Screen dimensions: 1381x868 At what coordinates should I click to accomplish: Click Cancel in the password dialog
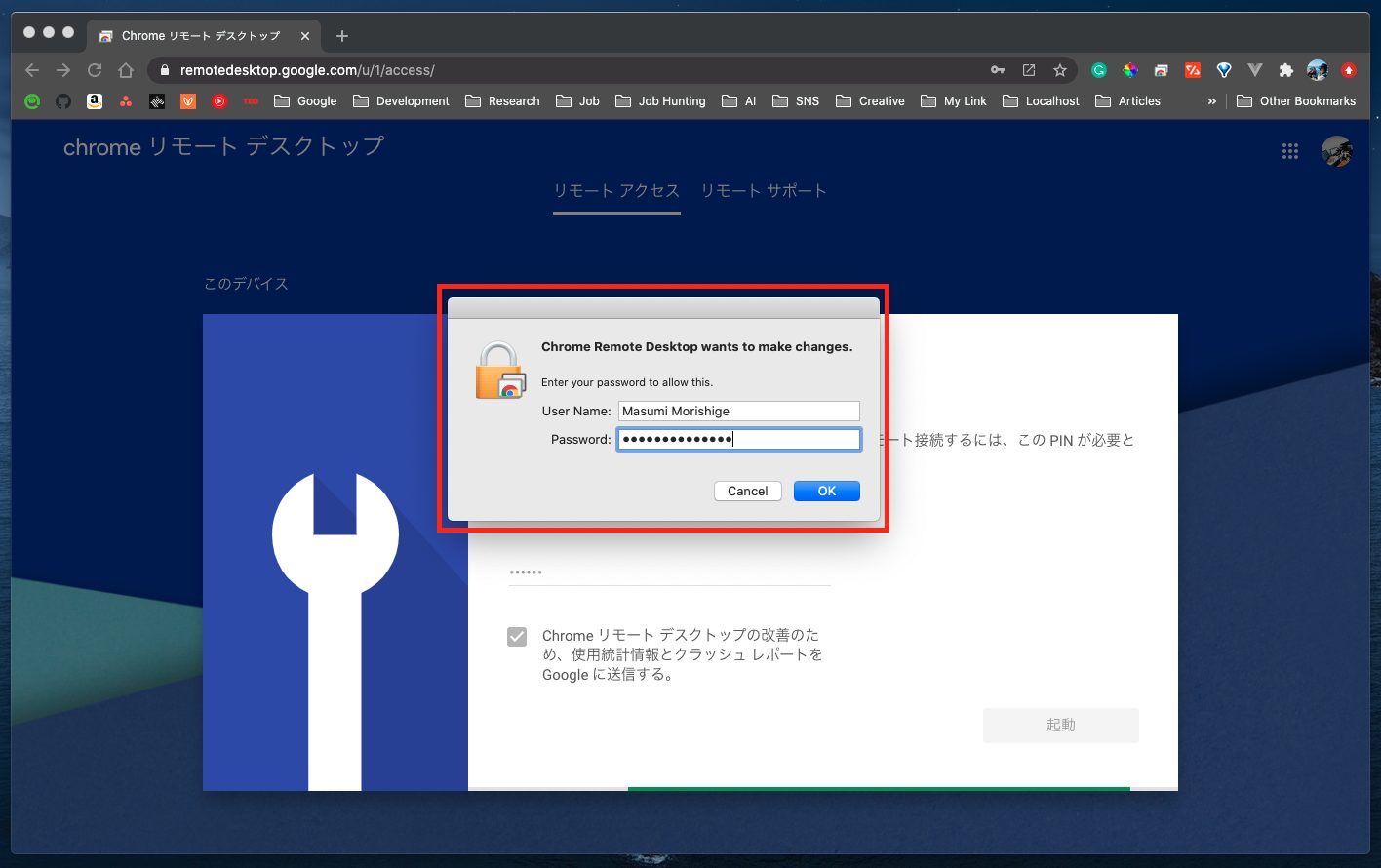[748, 491]
